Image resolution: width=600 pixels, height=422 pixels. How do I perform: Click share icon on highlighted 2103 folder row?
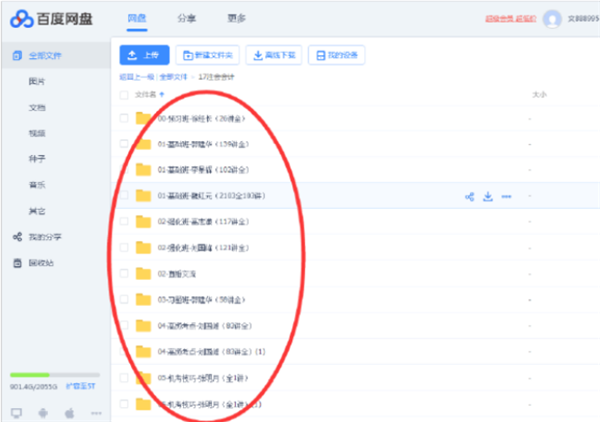click(470, 197)
